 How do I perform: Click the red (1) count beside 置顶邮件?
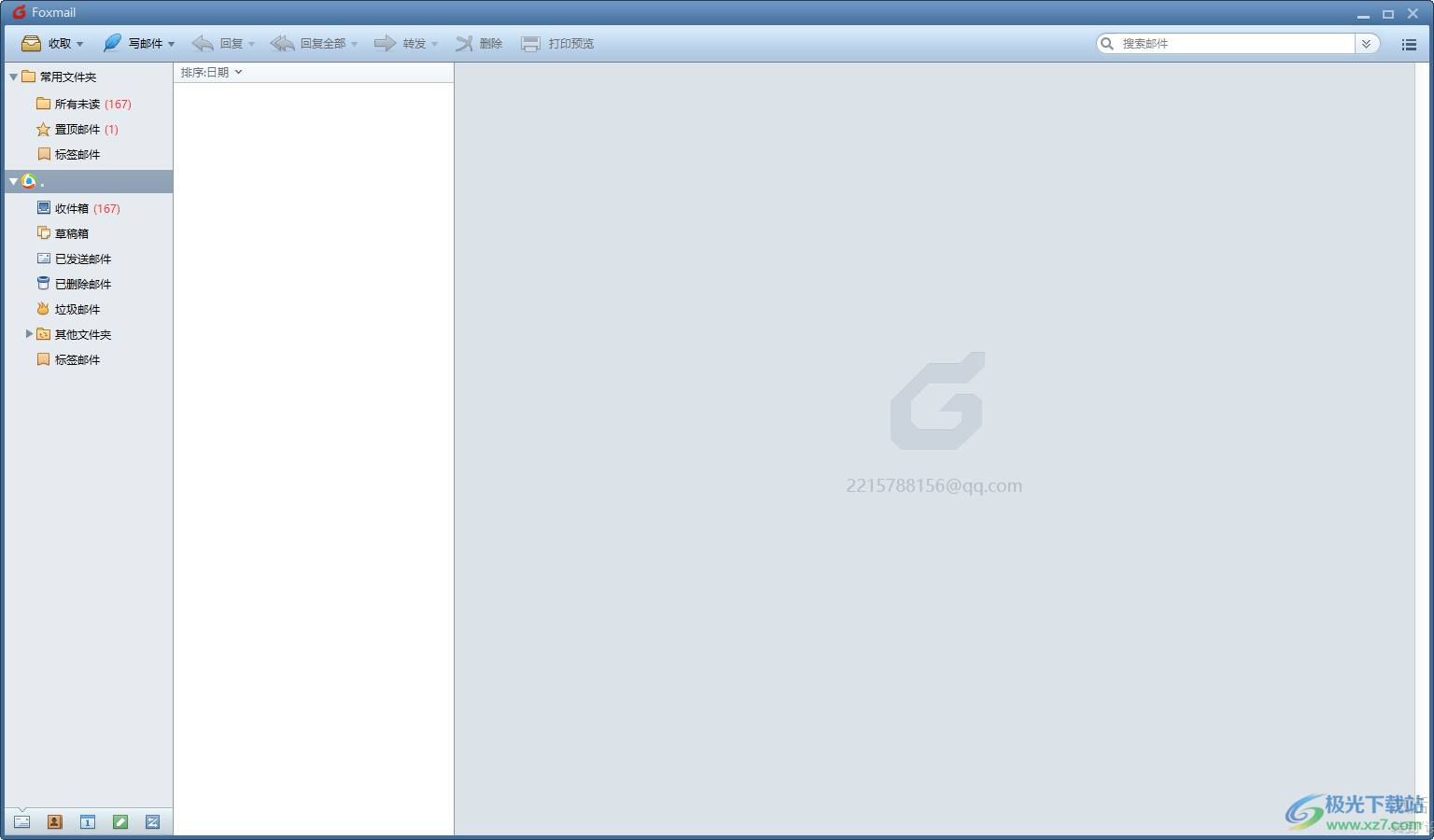pos(111,130)
